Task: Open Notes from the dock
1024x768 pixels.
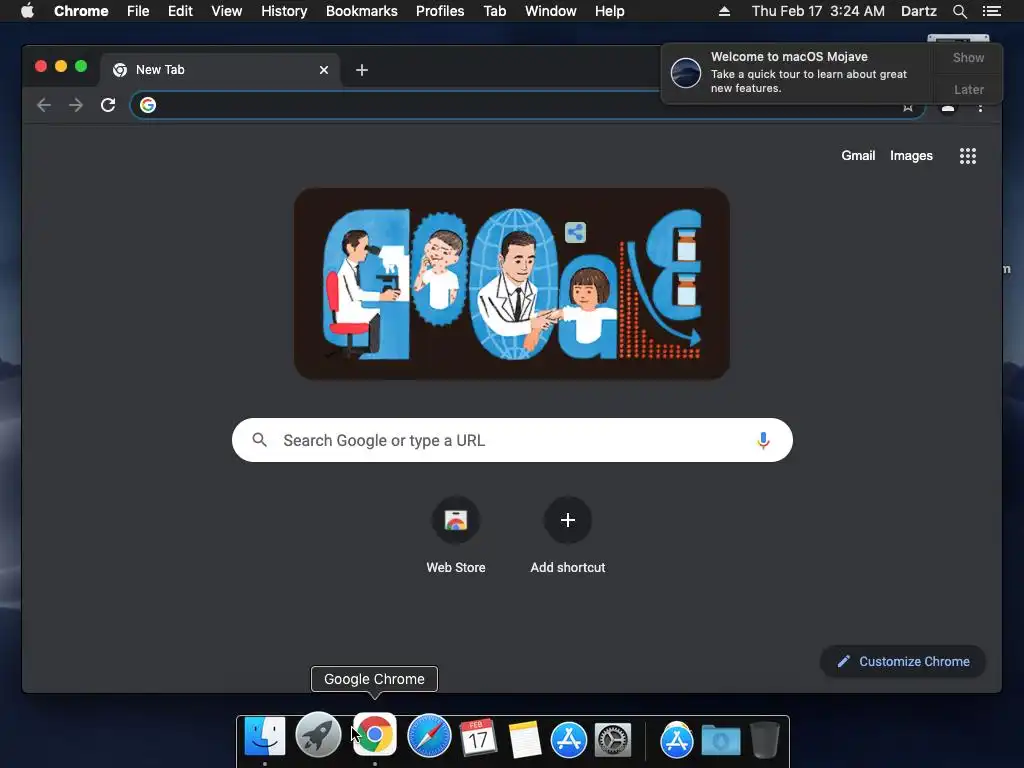Action: (x=524, y=739)
